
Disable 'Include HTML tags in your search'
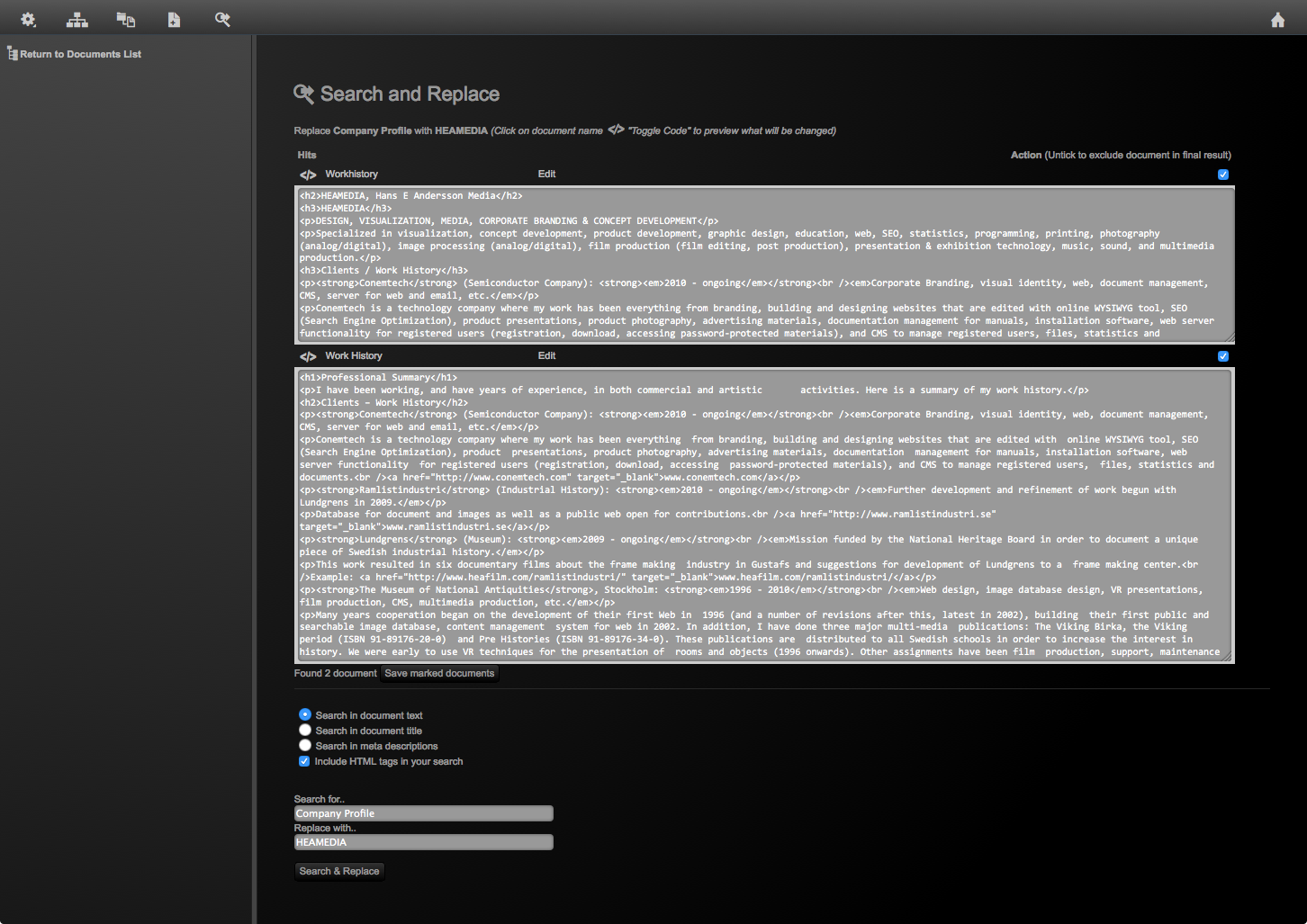pos(304,761)
